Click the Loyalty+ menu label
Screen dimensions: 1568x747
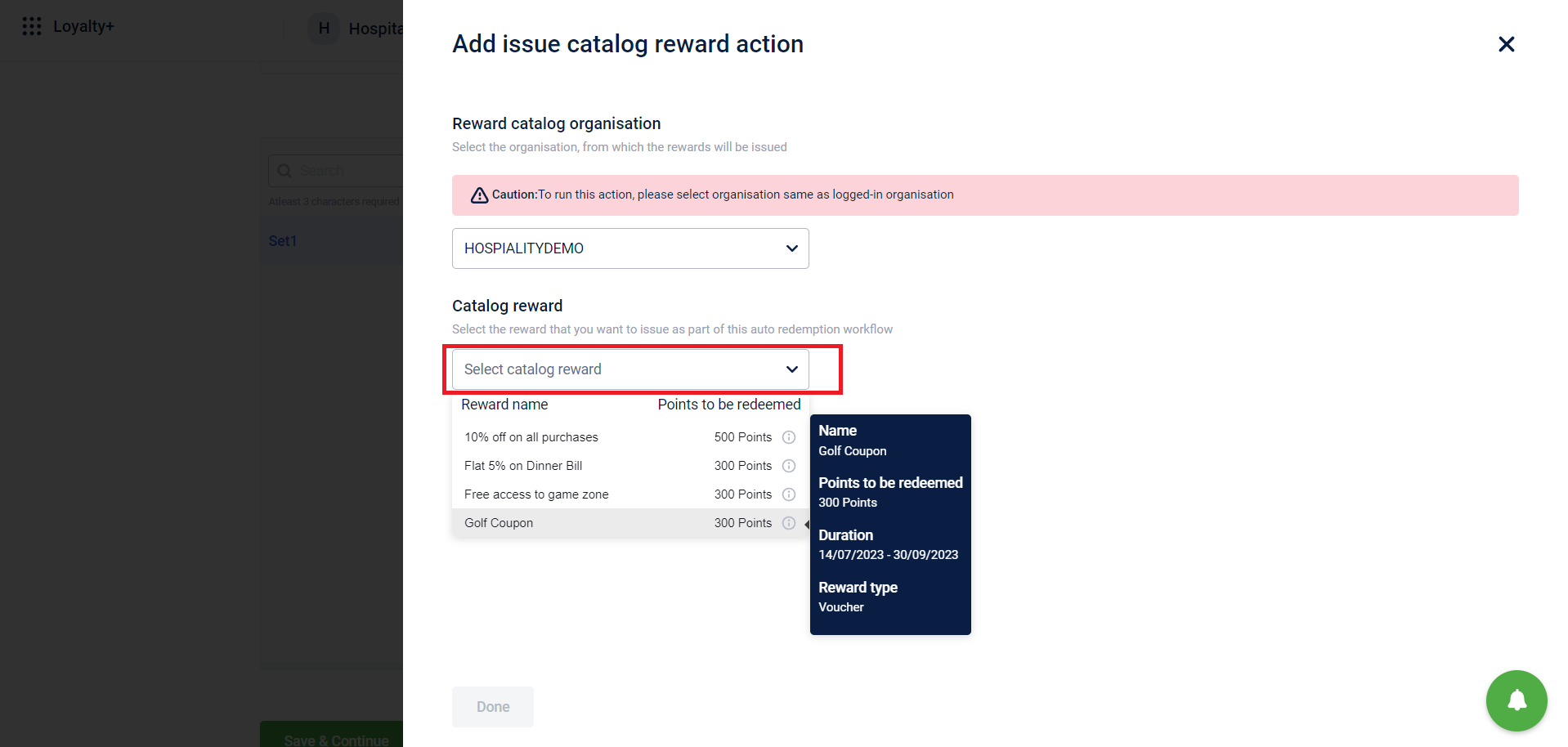pos(83,25)
